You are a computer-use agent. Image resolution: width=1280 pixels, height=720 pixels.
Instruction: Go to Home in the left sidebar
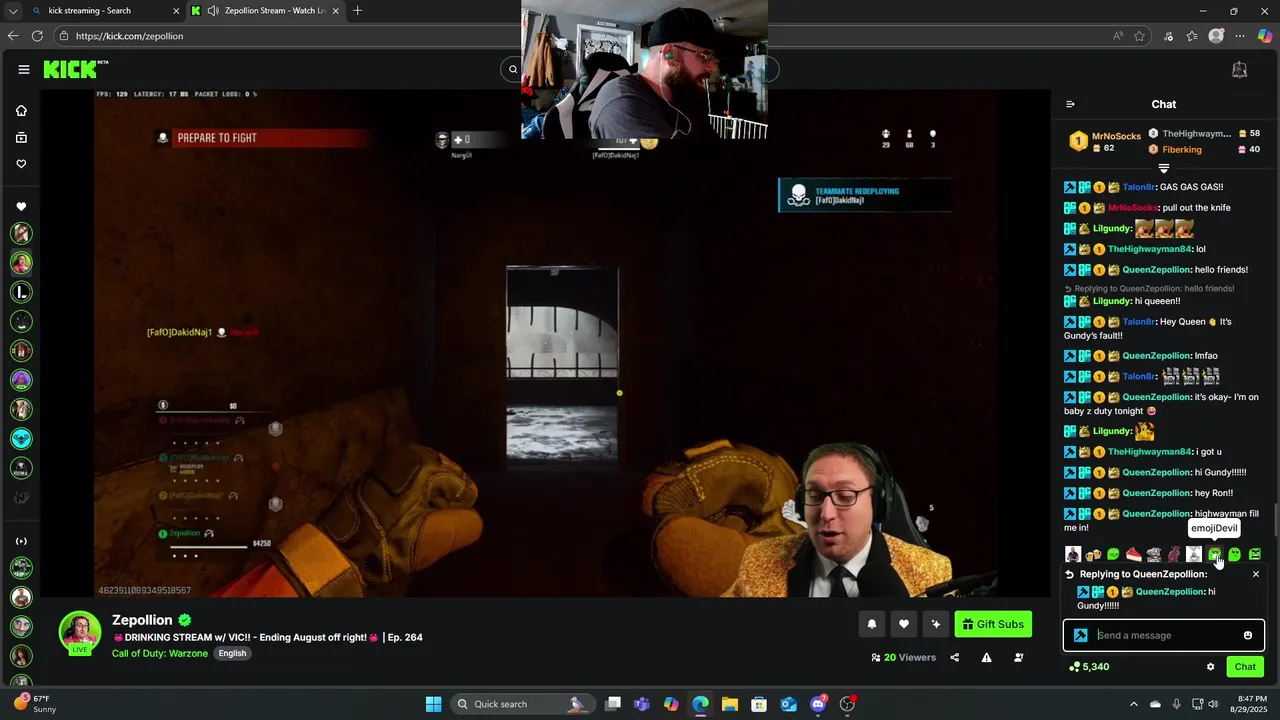[21, 111]
